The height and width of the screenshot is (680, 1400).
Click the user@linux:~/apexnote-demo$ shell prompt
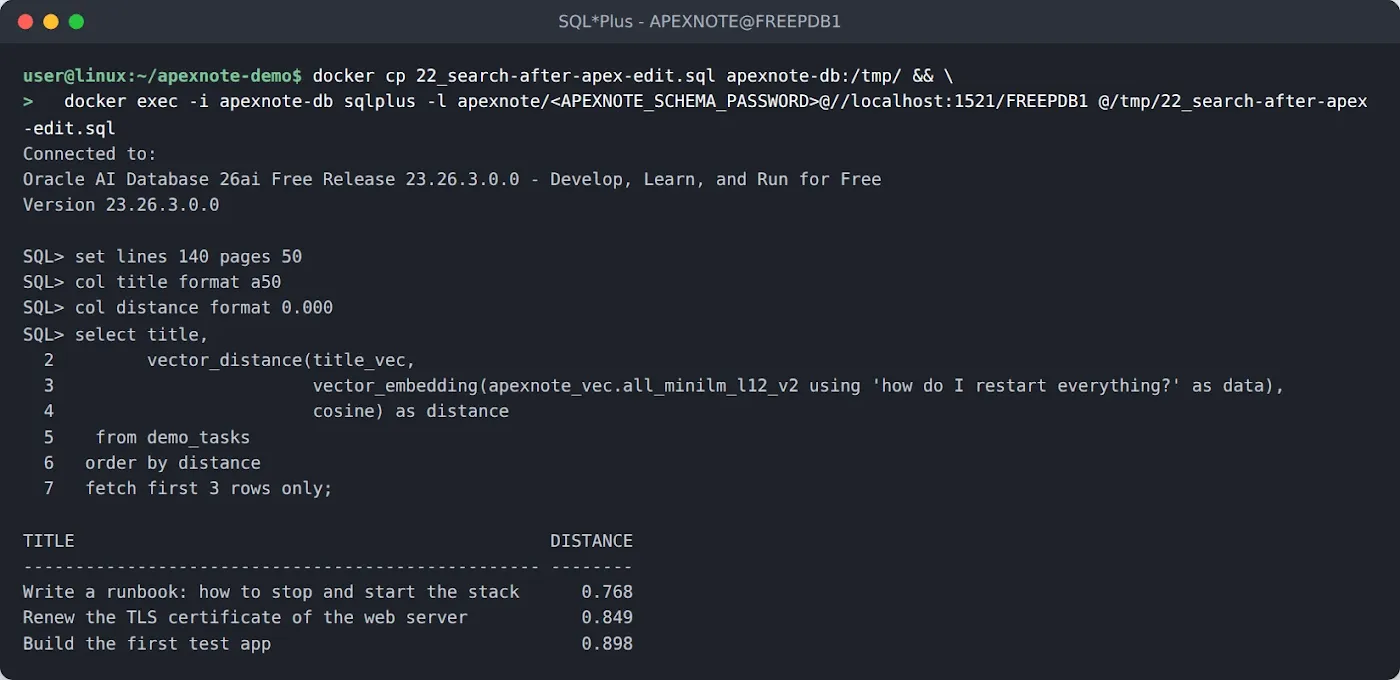click(162, 76)
